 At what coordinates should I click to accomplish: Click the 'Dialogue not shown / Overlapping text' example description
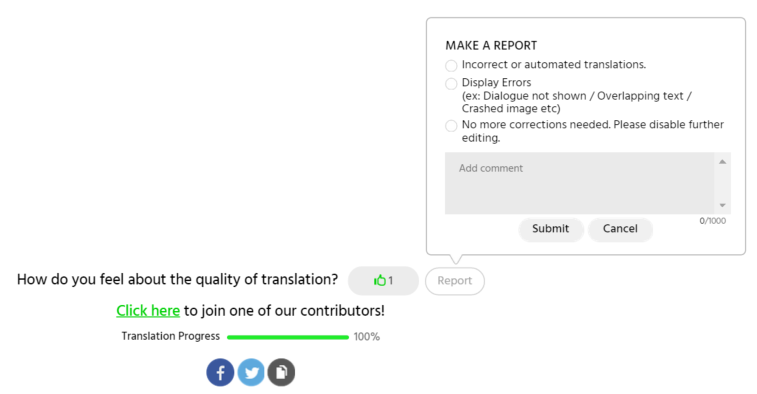576,102
